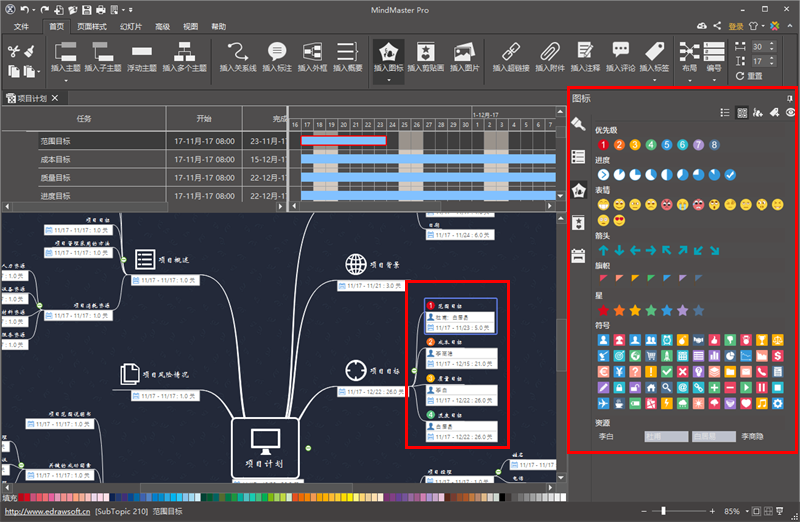Click Insert Comment (插入评论) icon
Image resolution: width=800 pixels, height=522 pixels.
[x=620, y=49]
